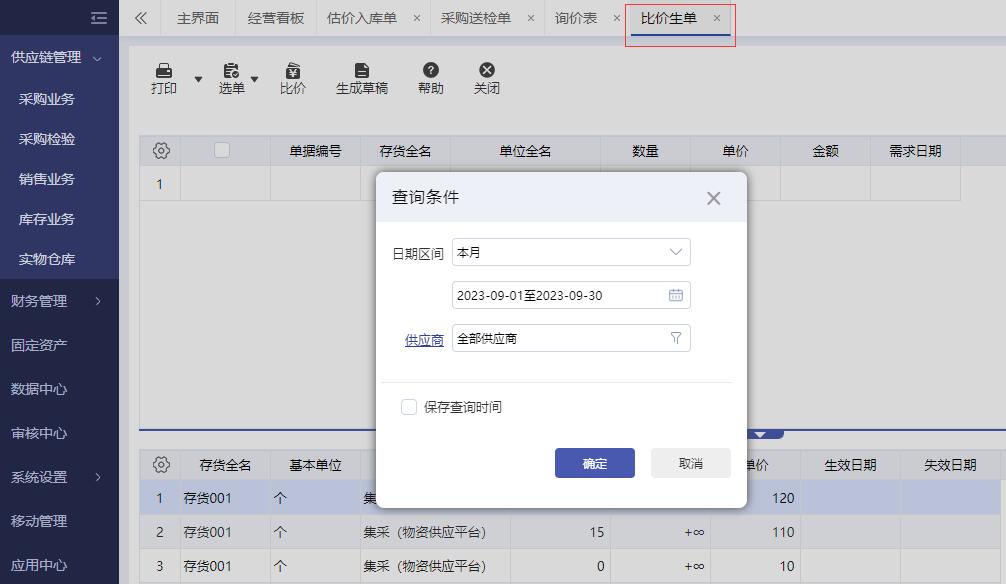Click the 比价 toolbar icon
Image resolution: width=1006 pixels, height=584 pixels.
293,71
